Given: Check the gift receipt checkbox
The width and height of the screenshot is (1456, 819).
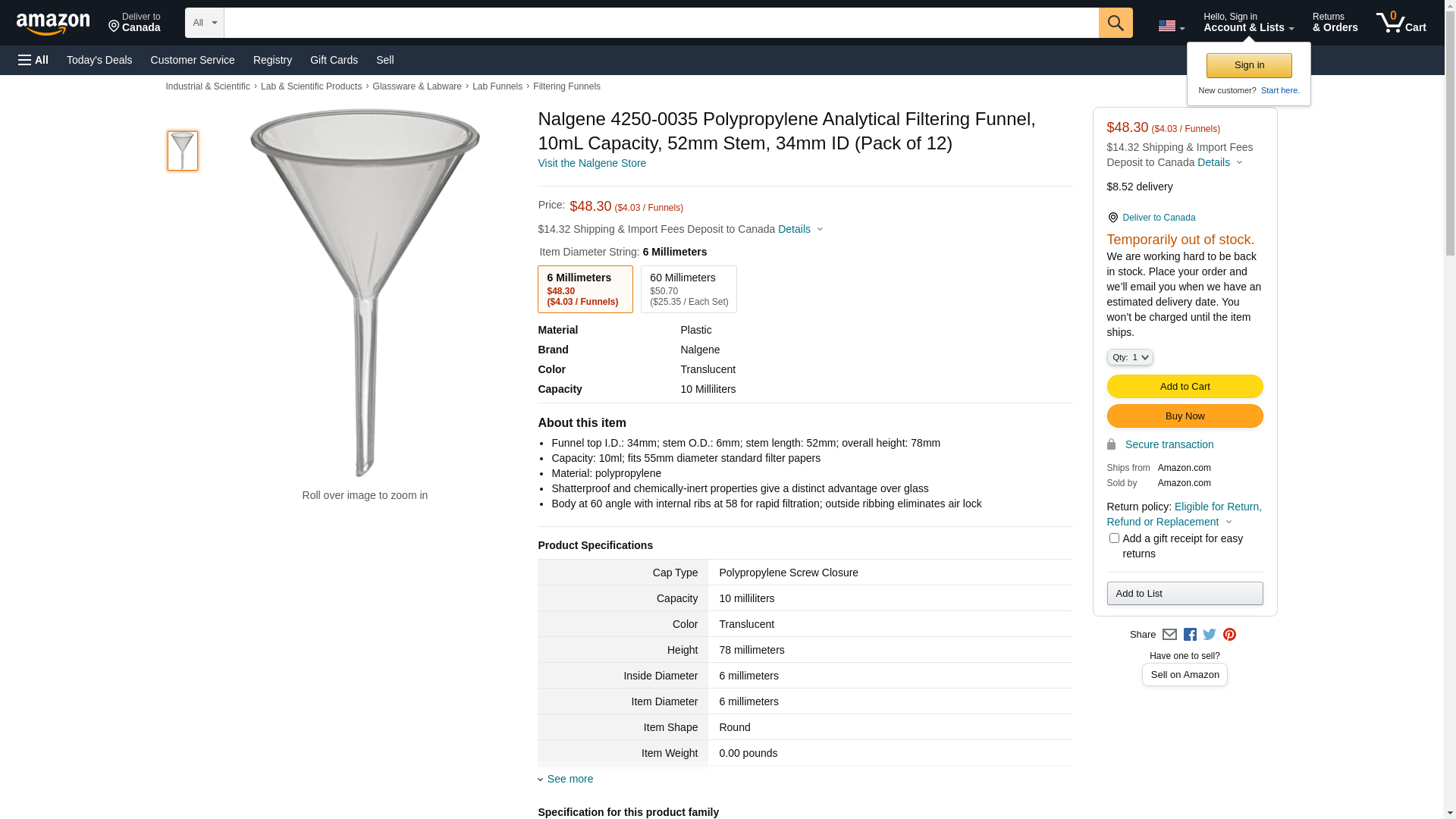Looking at the screenshot, I should [x=1114, y=538].
